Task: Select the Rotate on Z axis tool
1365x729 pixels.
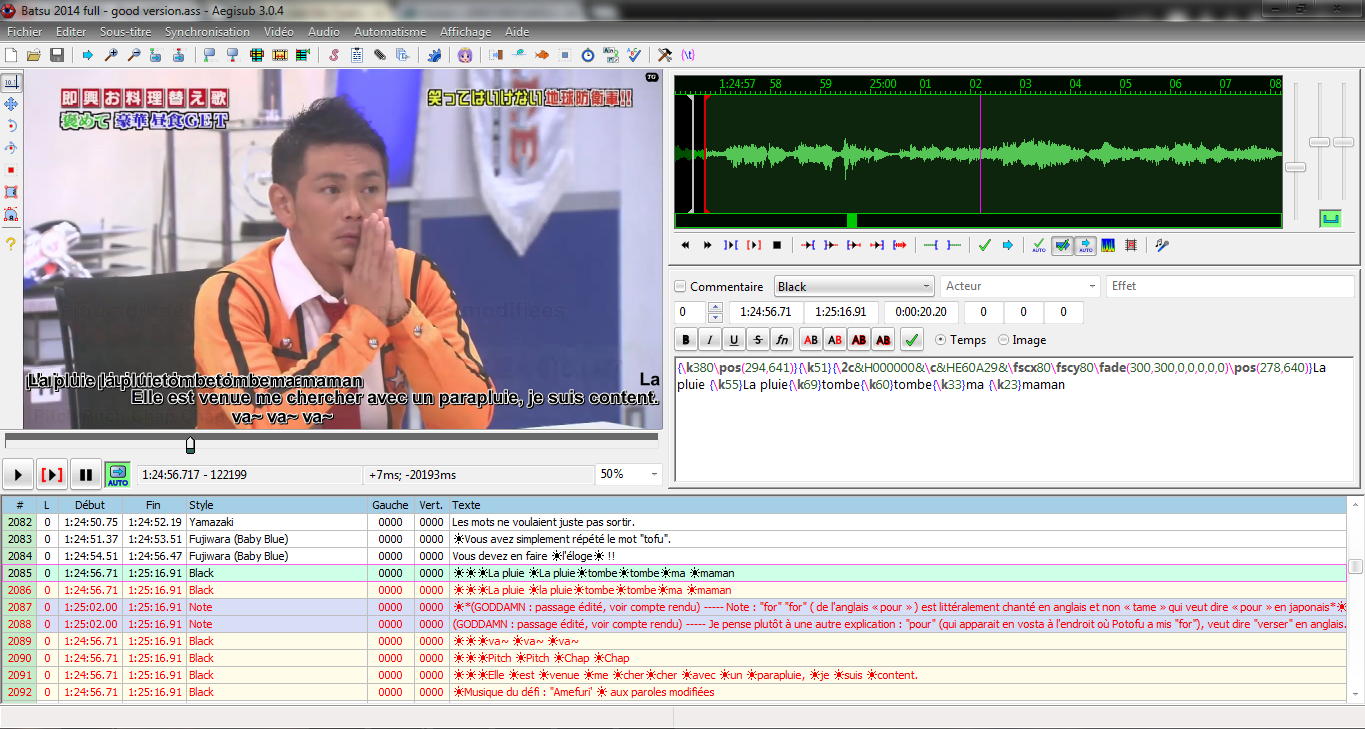Action: click(x=11, y=126)
